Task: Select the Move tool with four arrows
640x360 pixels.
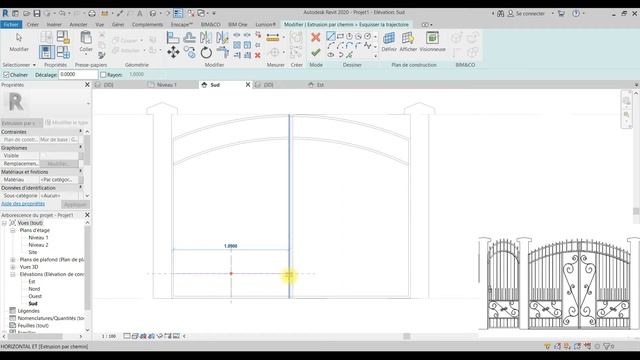Action: [173, 52]
